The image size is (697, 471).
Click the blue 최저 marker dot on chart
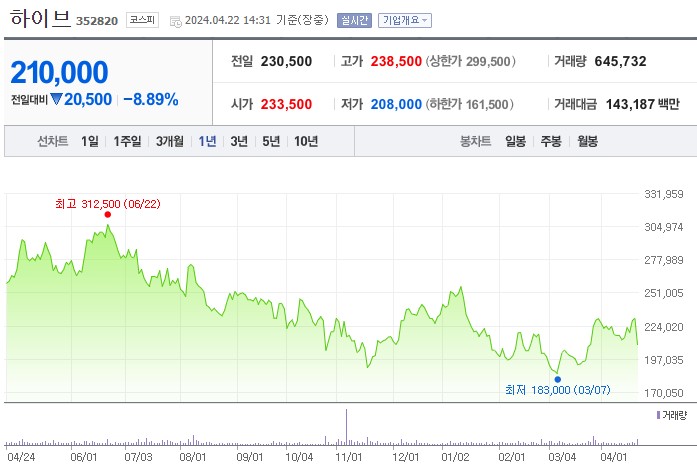click(x=557, y=379)
